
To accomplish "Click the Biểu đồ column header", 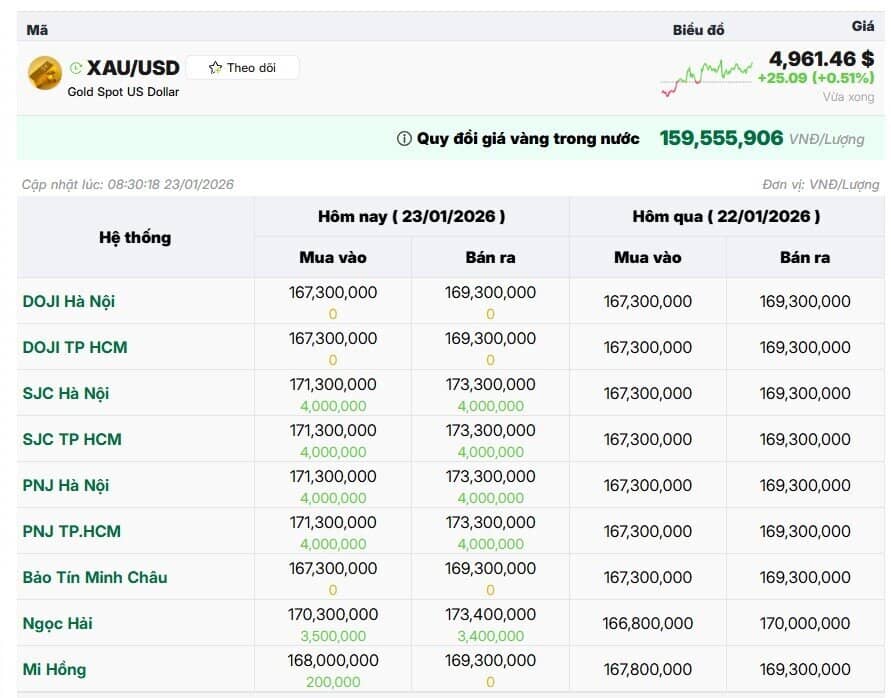I will [x=698, y=30].
